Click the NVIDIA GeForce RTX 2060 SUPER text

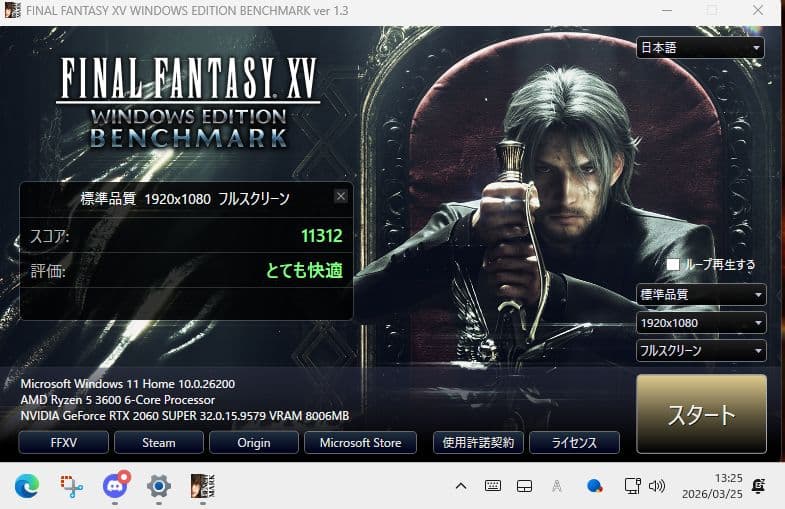(185, 416)
